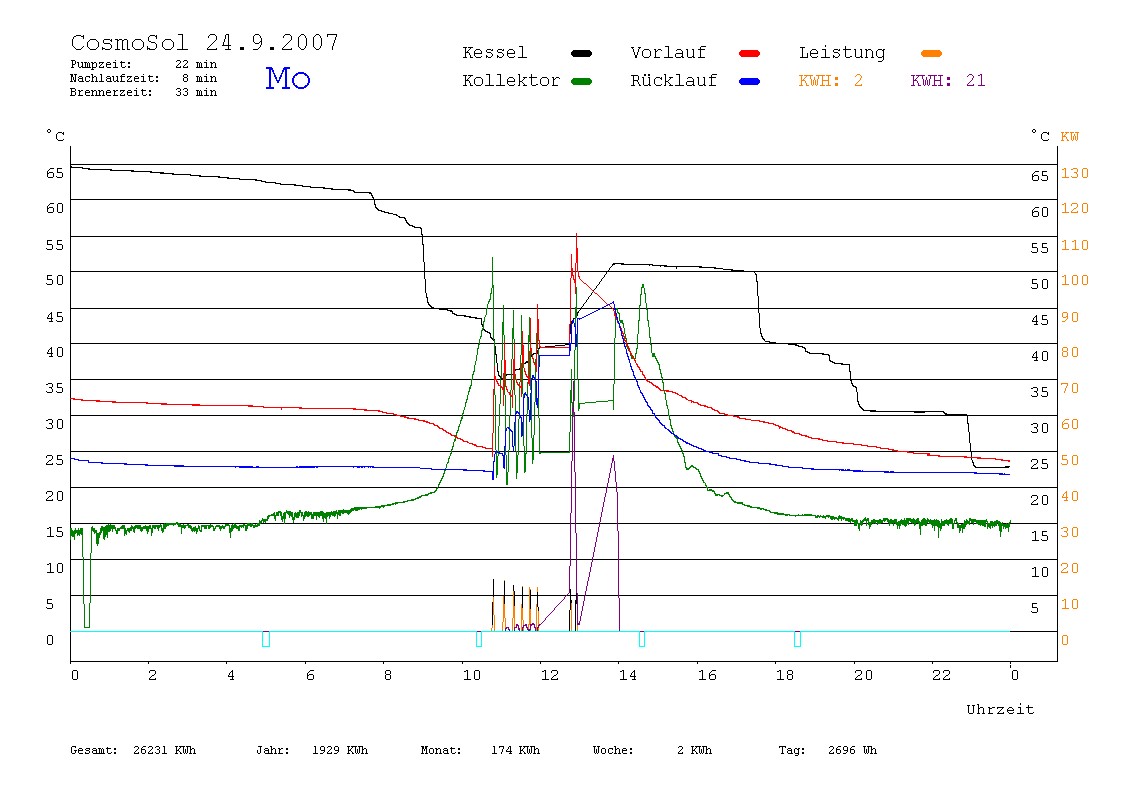Screen dimensions: 1148x812
Task: Click the Brennerzeit value "33 min"
Action: [x=196, y=92]
